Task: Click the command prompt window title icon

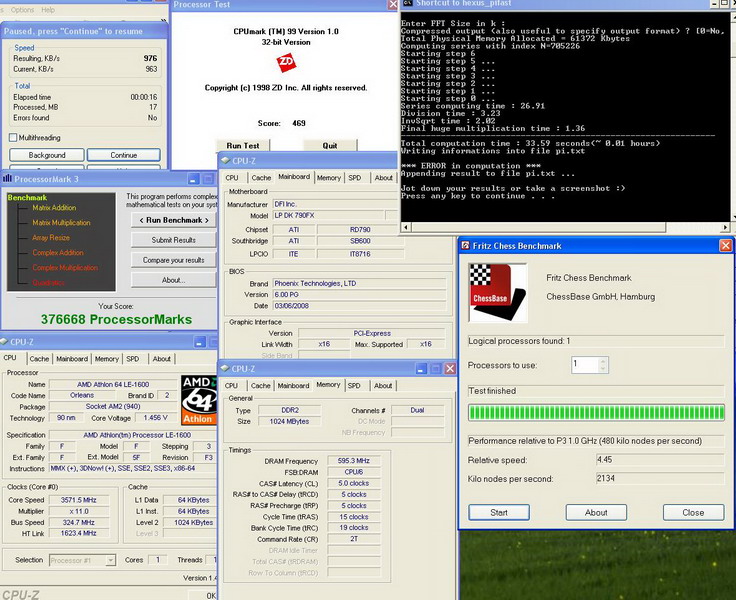Action: pos(407,3)
